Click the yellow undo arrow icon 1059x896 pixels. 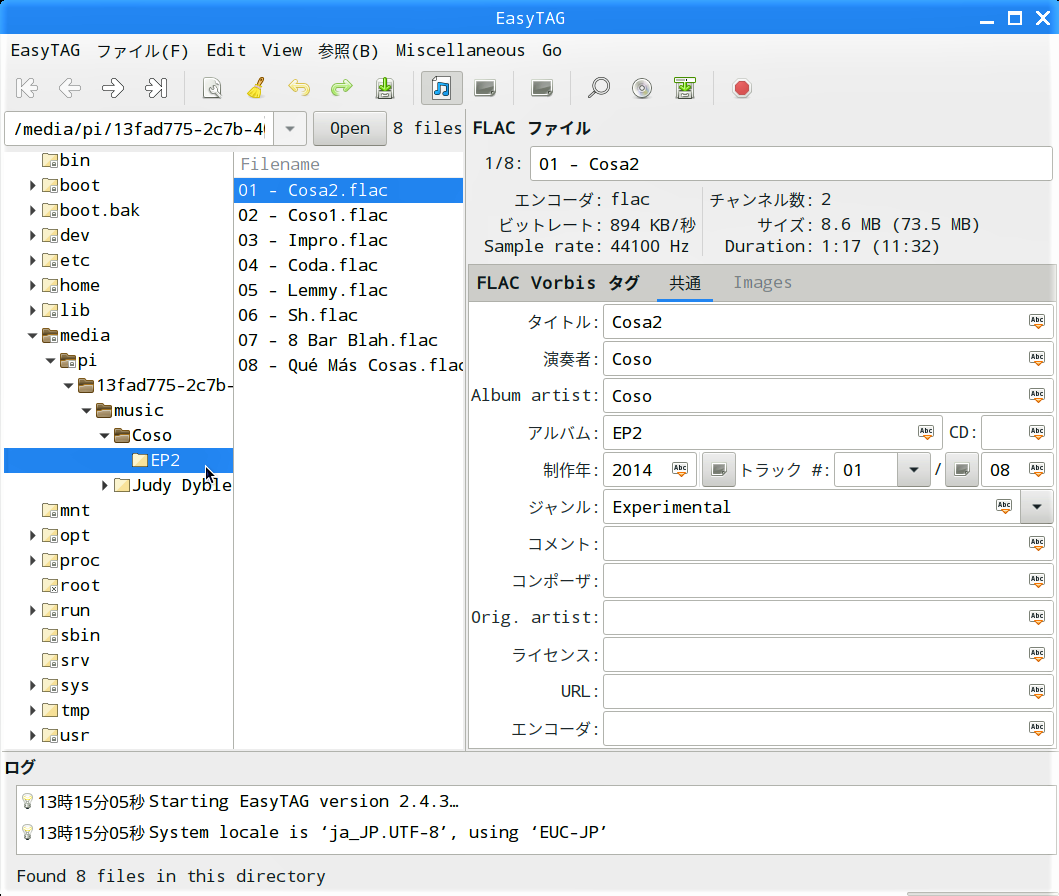(299, 88)
